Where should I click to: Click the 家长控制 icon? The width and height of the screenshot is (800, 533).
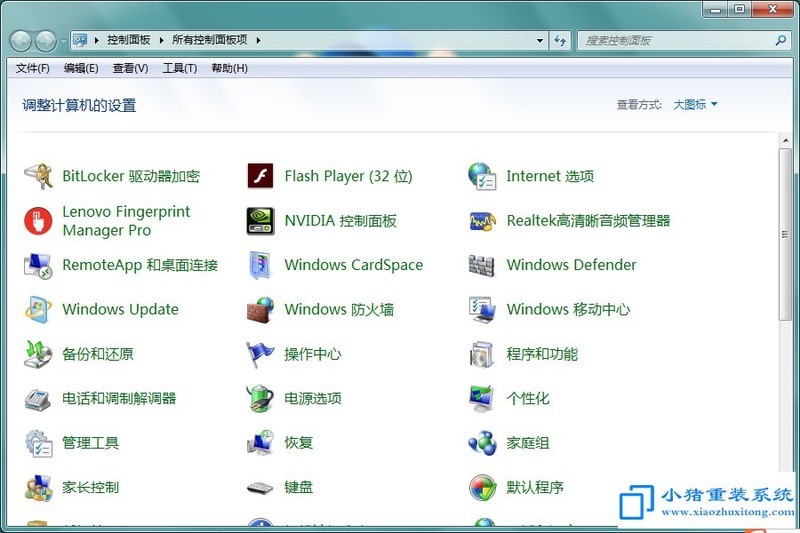point(38,488)
